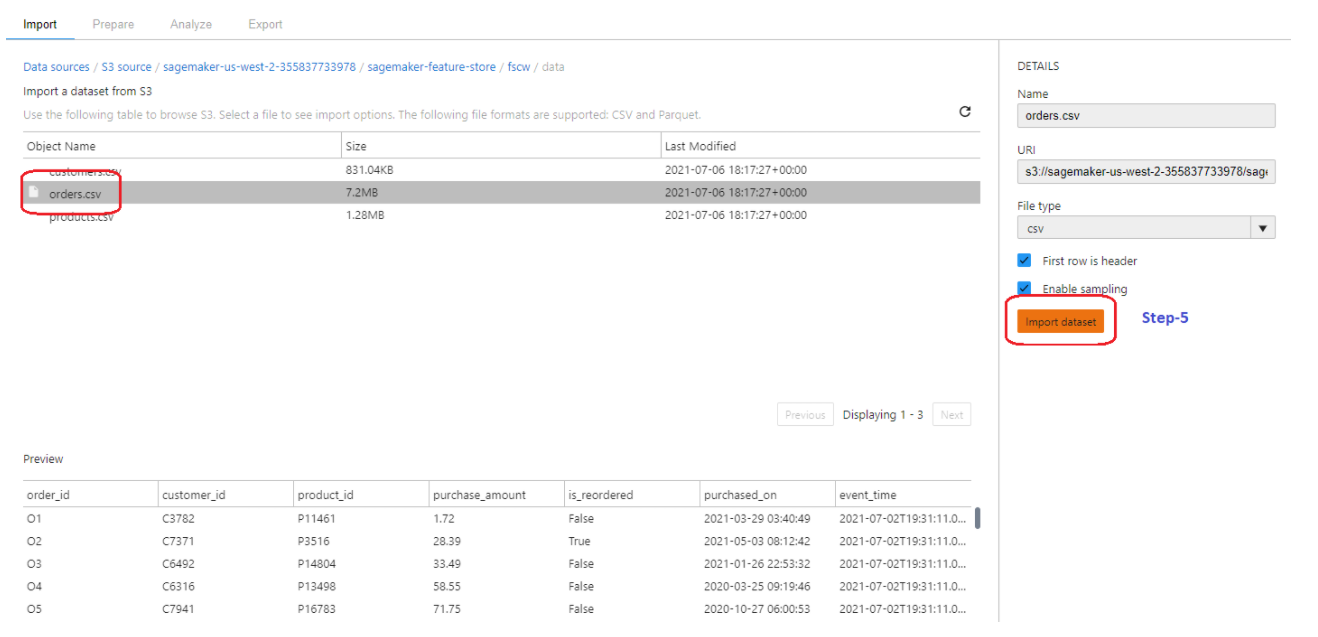Click the Import dataset button
Viewport: 1318px width, 637px height.
(x=1060, y=321)
